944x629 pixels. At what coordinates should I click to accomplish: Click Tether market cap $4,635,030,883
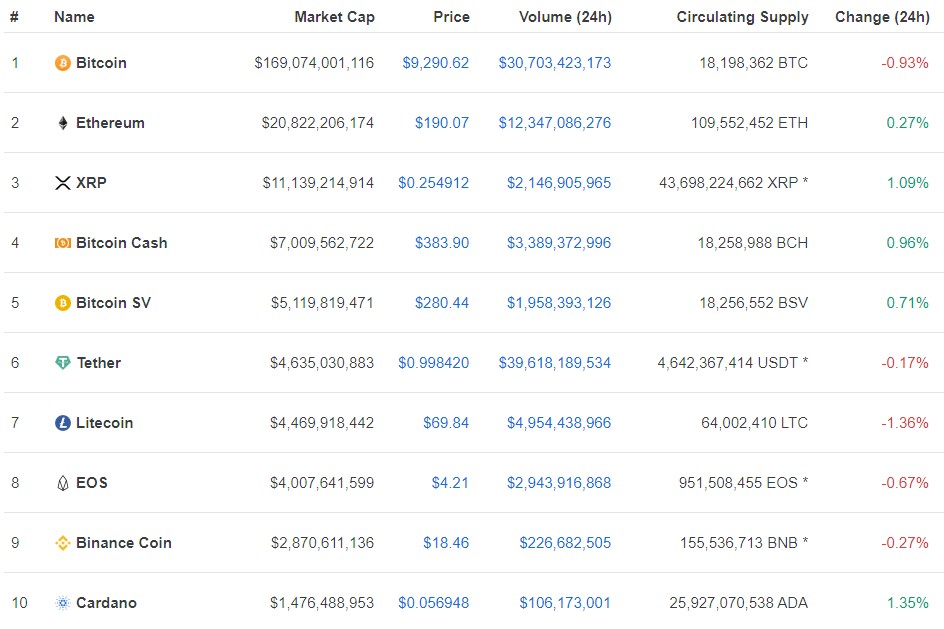tap(321, 363)
